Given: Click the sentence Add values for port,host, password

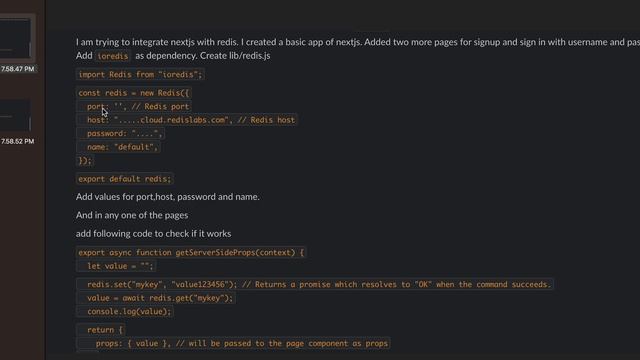Looking at the screenshot, I should (x=167, y=197).
